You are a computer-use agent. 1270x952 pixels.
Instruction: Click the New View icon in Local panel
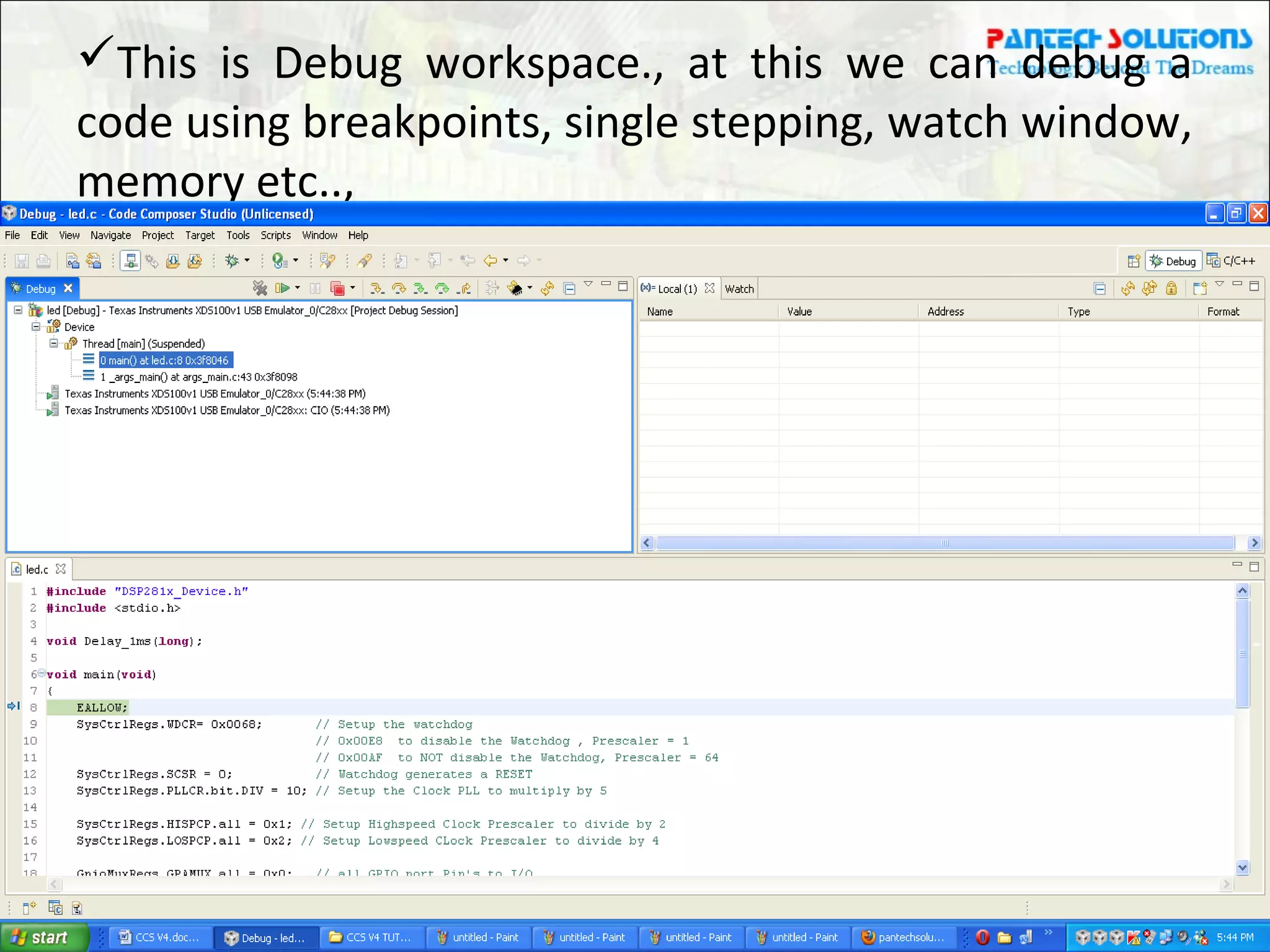pos(1200,288)
